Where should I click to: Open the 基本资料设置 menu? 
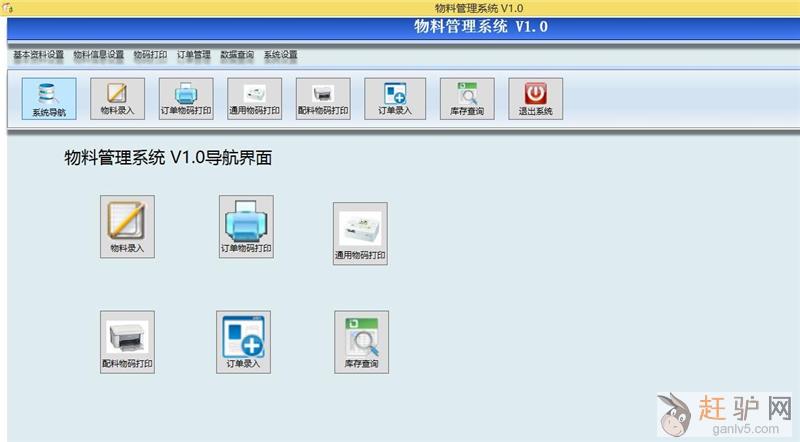tap(38, 55)
